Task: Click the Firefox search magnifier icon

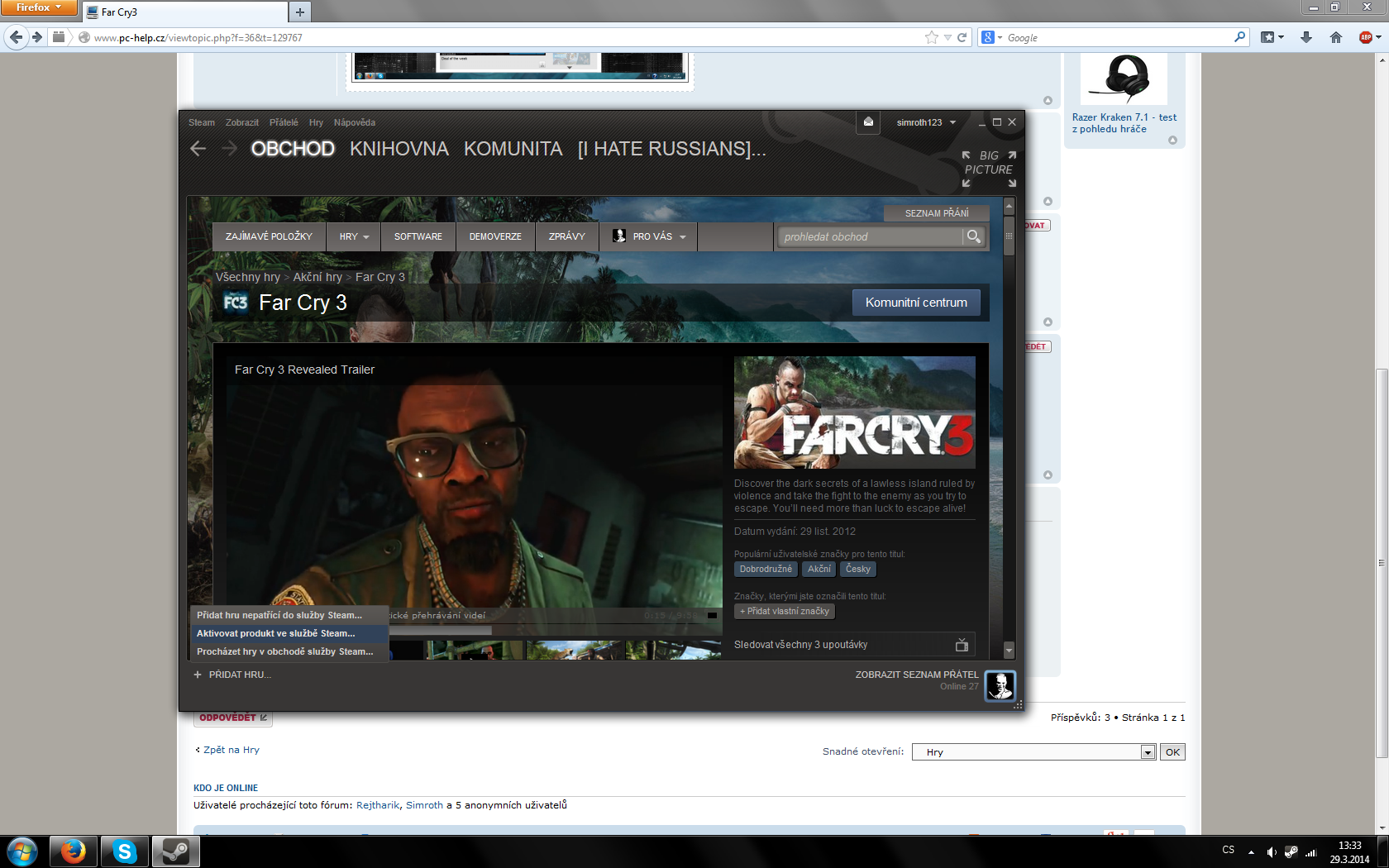Action: pyautogui.click(x=1239, y=37)
